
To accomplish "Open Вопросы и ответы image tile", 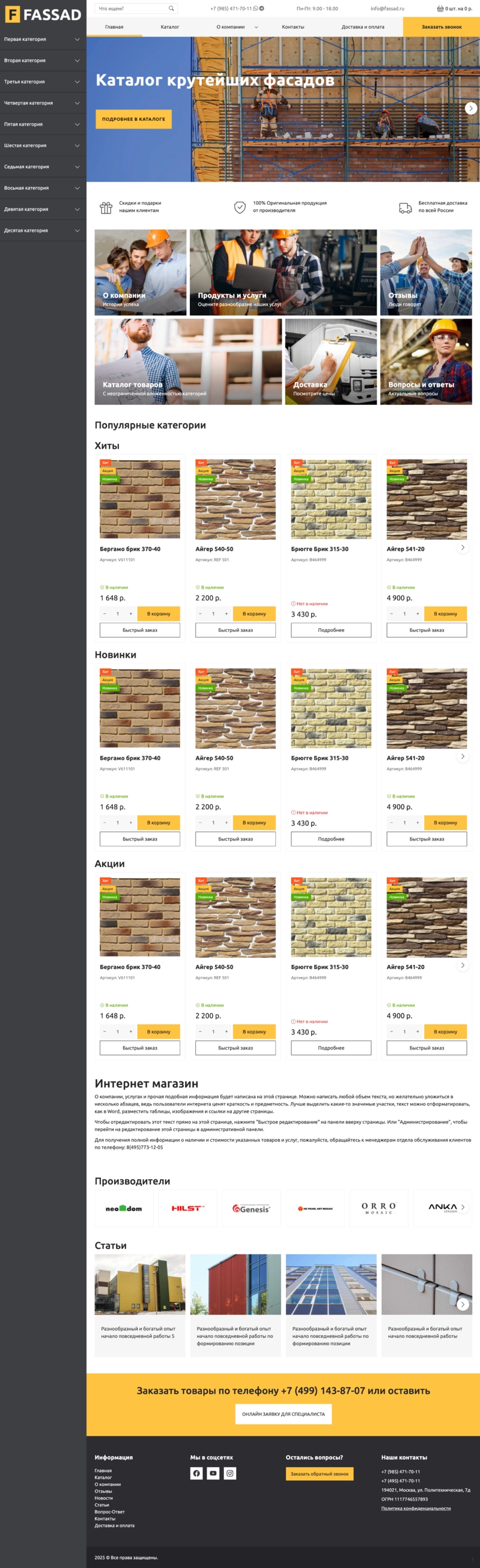I will click(426, 362).
